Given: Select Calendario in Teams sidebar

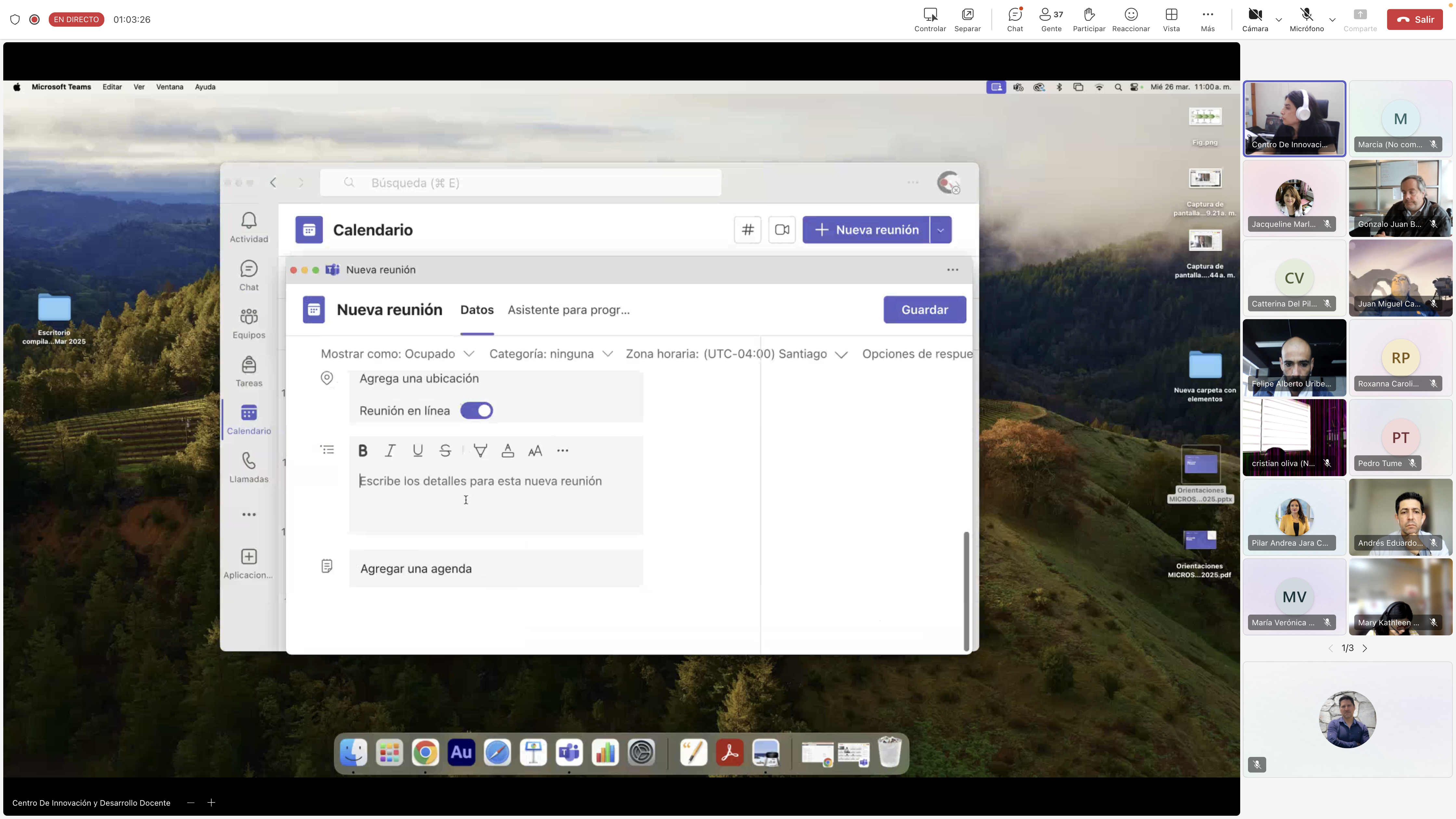Looking at the screenshot, I should click(249, 419).
